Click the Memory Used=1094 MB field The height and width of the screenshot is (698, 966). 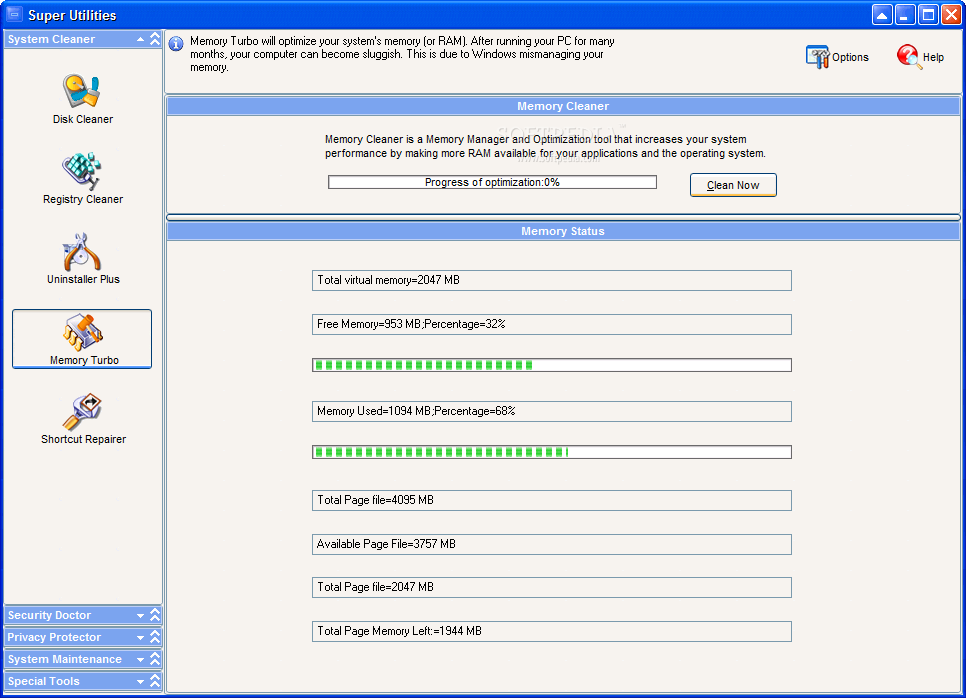click(x=551, y=412)
